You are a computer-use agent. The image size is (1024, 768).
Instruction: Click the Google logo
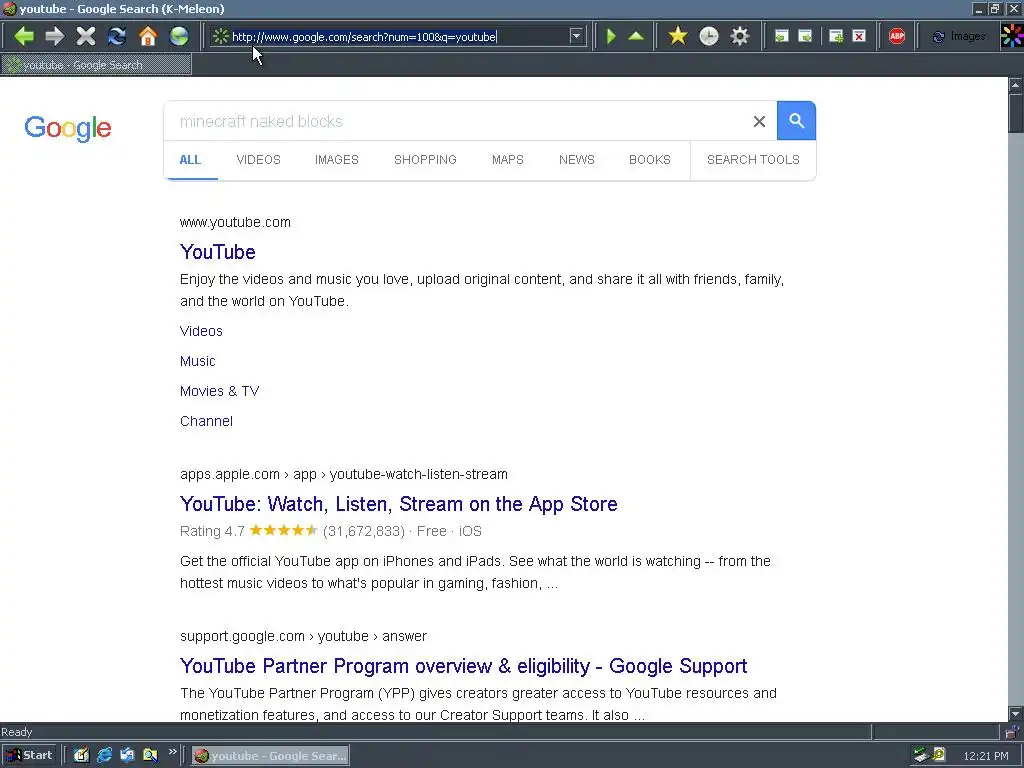point(68,128)
